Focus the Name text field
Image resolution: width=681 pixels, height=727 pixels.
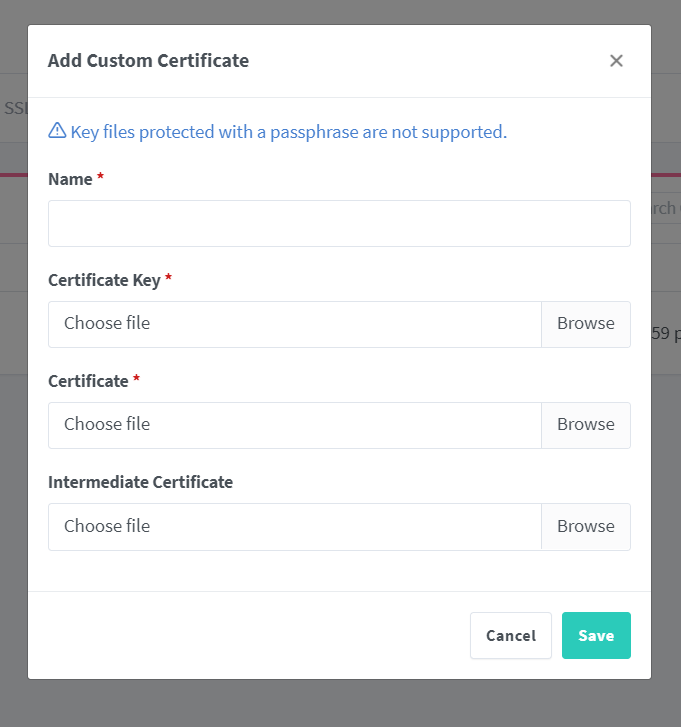(339, 223)
